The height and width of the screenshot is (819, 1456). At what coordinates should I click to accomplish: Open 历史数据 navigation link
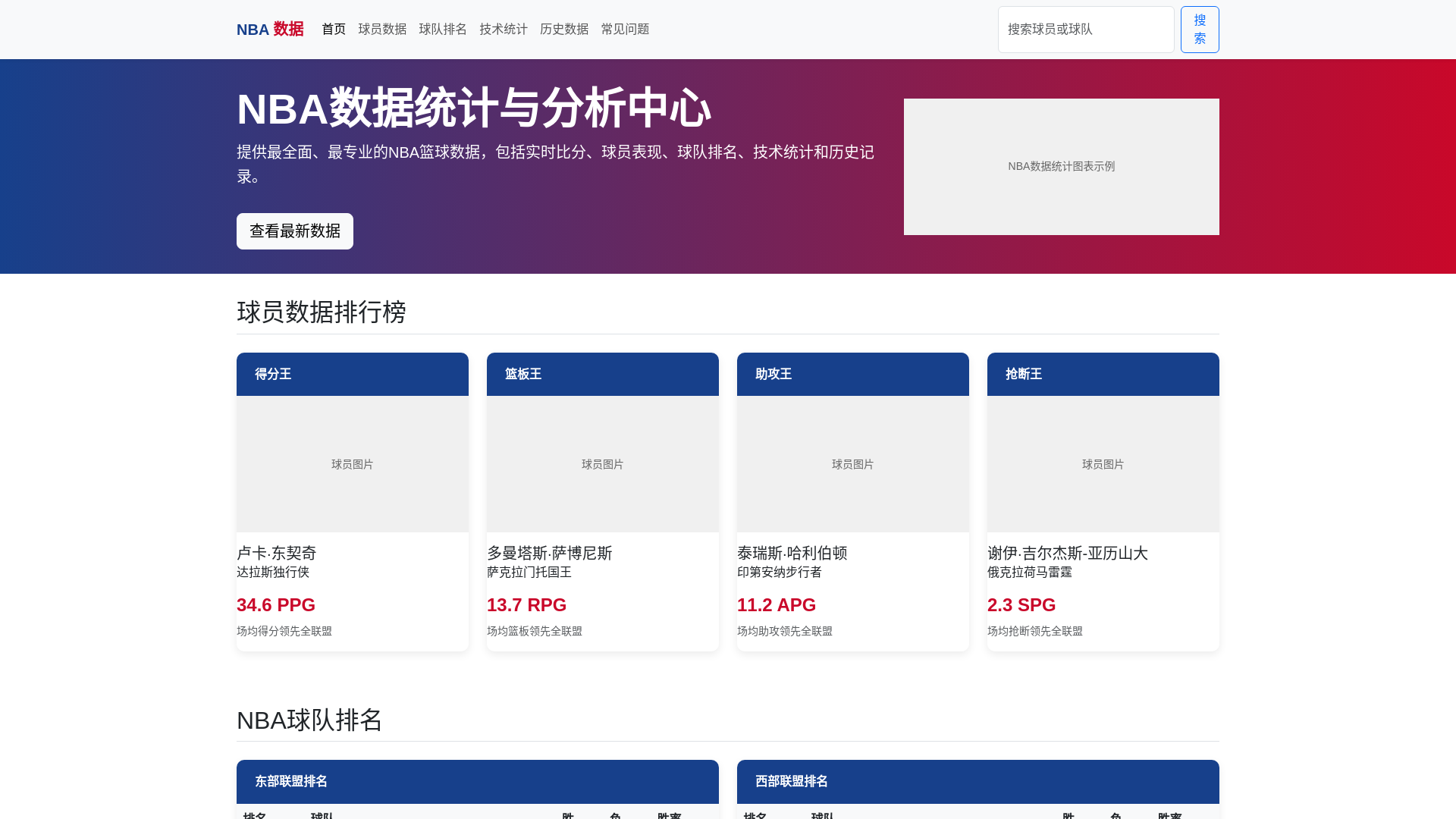(564, 30)
